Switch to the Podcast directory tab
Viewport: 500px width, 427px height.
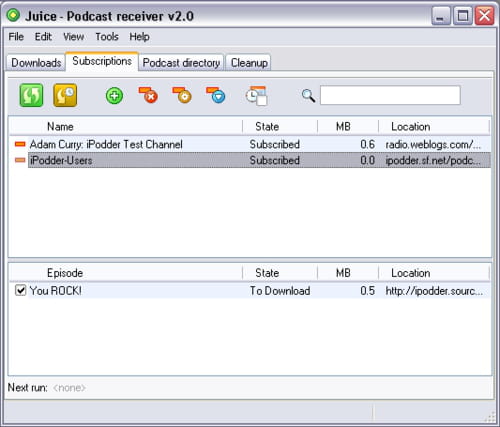tap(181, 63)
